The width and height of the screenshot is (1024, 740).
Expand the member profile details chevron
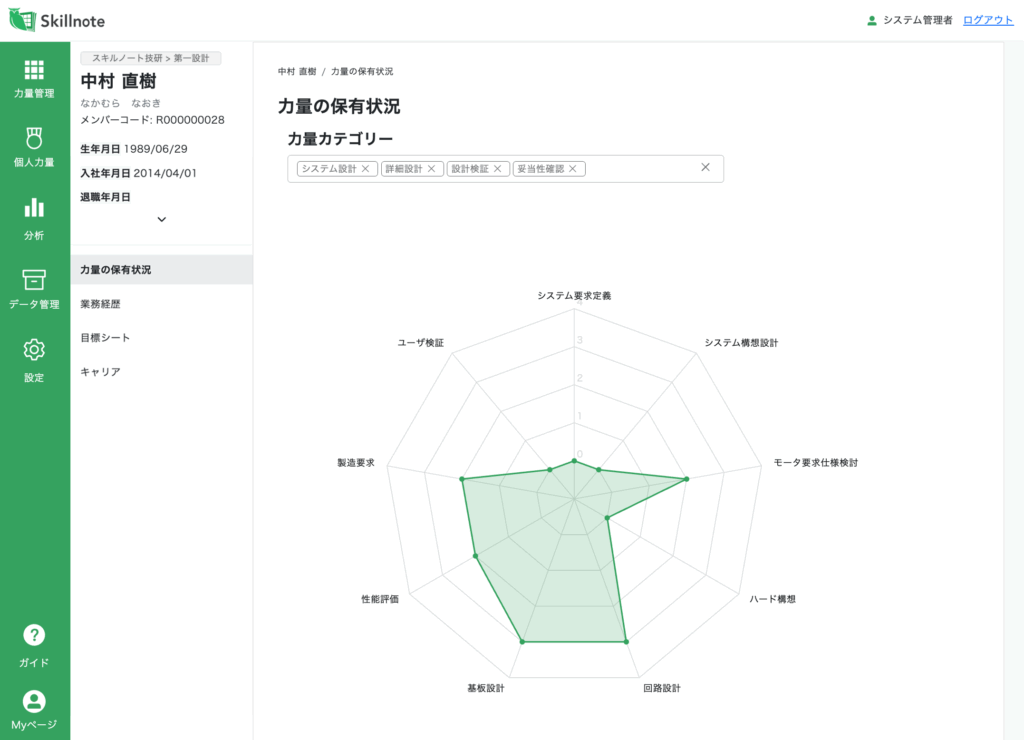pos(162,219)
